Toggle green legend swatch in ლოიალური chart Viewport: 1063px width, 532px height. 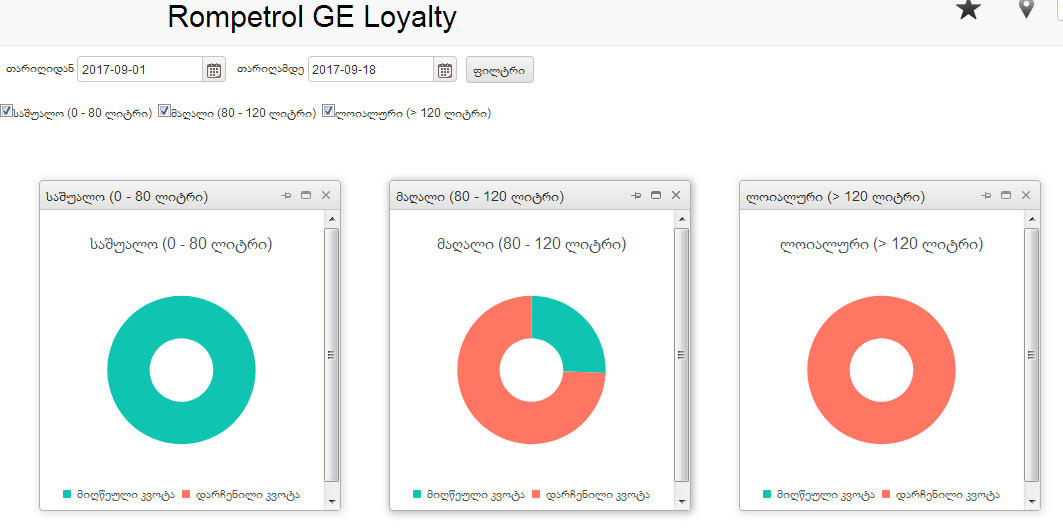pyautogui.click(x=767, y=495)
